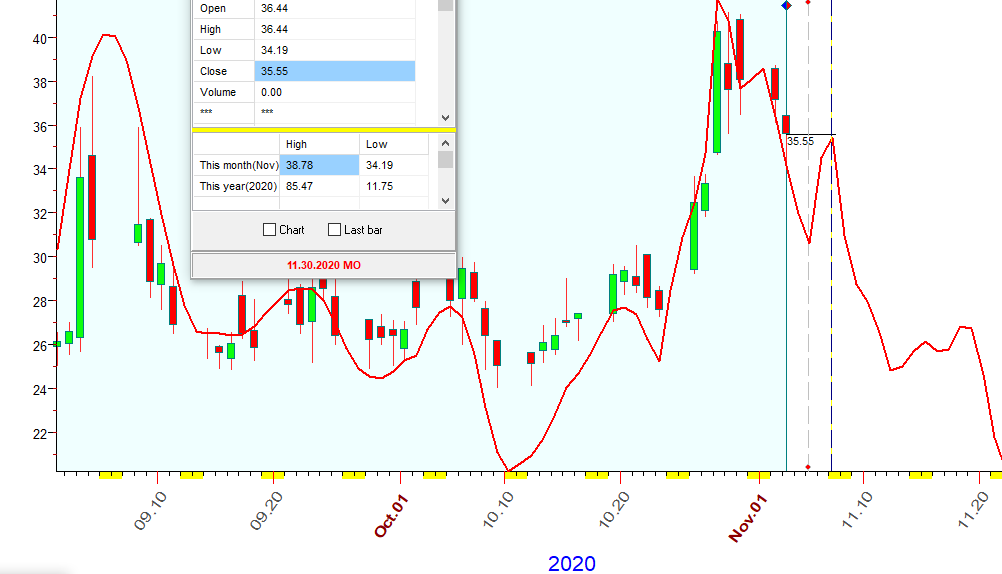1002x574 pixels.
Task: Click the blue diamond marker atop the cursor line
Action: point(786,6)
